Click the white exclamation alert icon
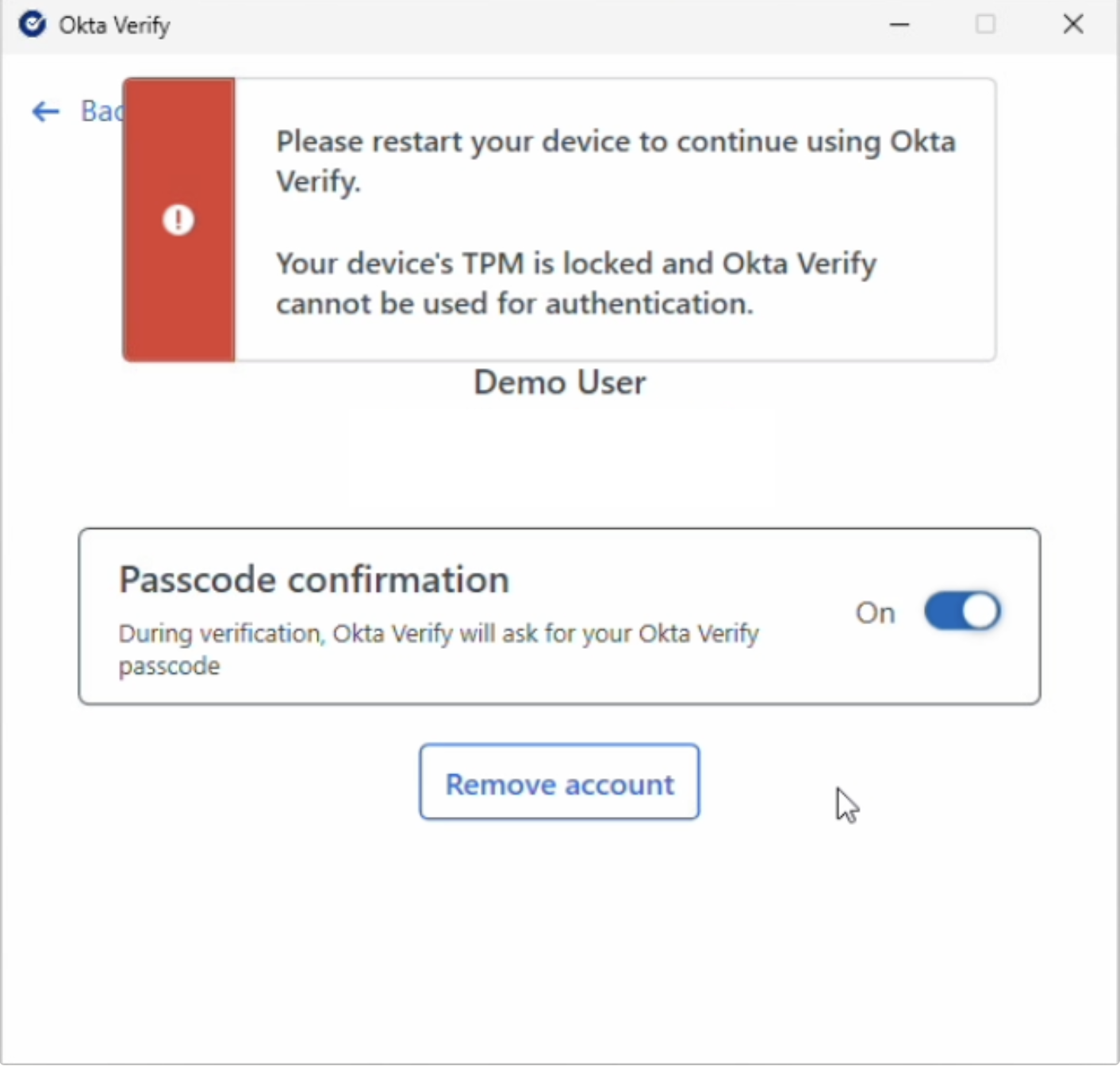The width and height of the screenshot is (1120, 1066). (178, 220)
